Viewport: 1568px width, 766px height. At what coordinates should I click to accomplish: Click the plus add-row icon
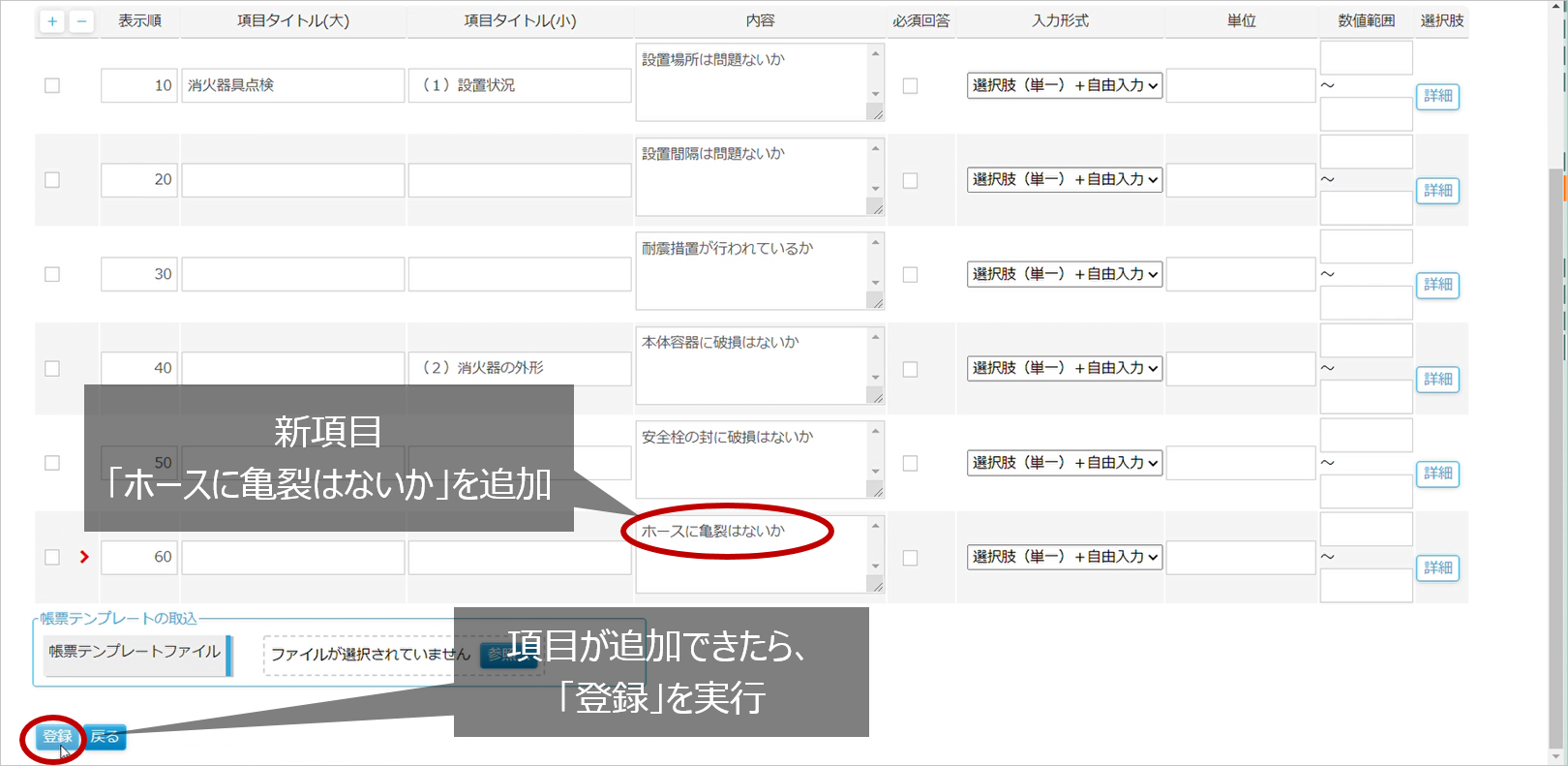pos(52,21)
